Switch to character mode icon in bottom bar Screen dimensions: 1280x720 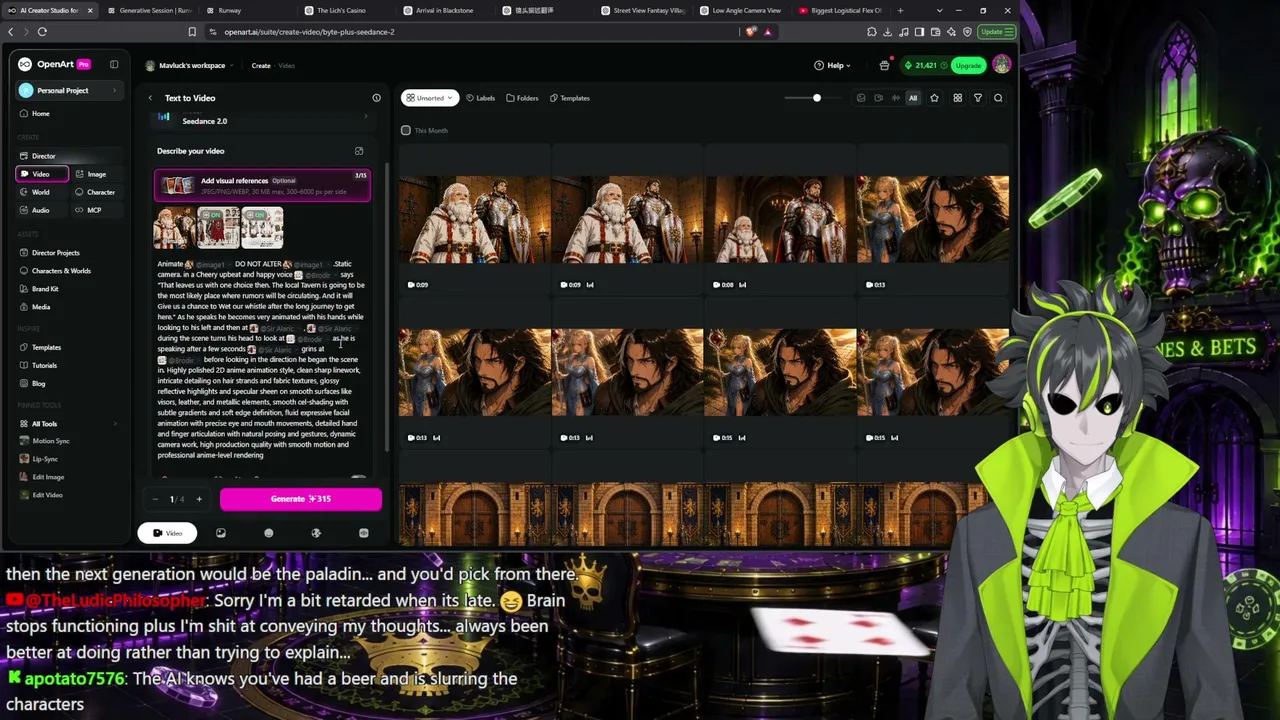268,533
